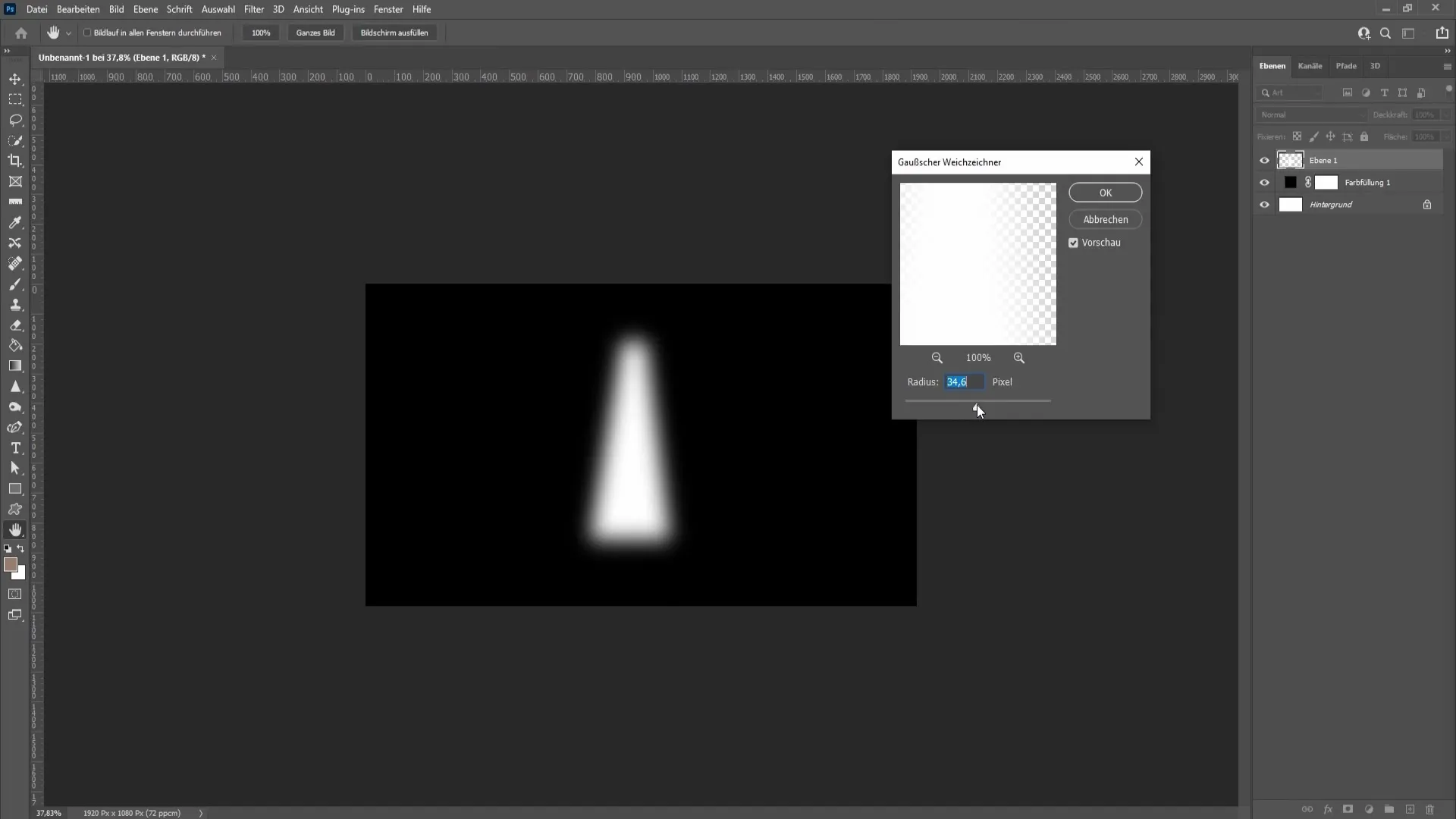The image size is (1456, 819).
Task: Open the blend mode Normal dropdown
Action: pos(1312,115)
